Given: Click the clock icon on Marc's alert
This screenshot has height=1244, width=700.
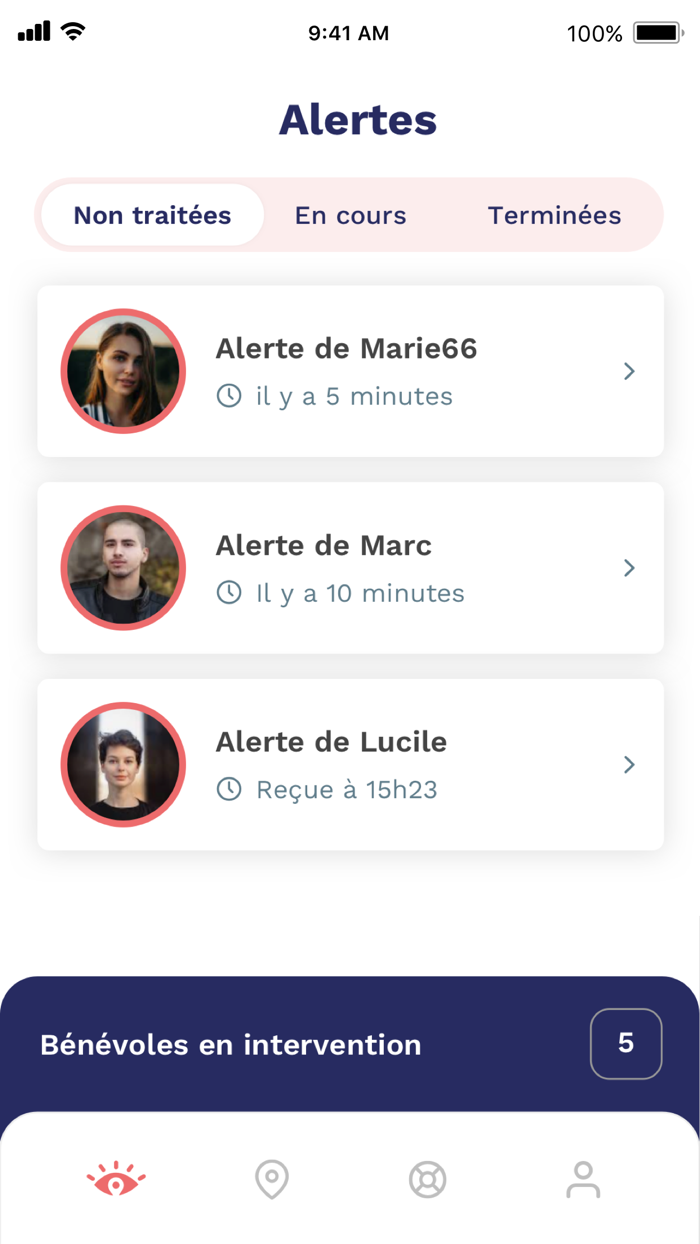Looking at the screenshot, I should (x=228, y=593).
